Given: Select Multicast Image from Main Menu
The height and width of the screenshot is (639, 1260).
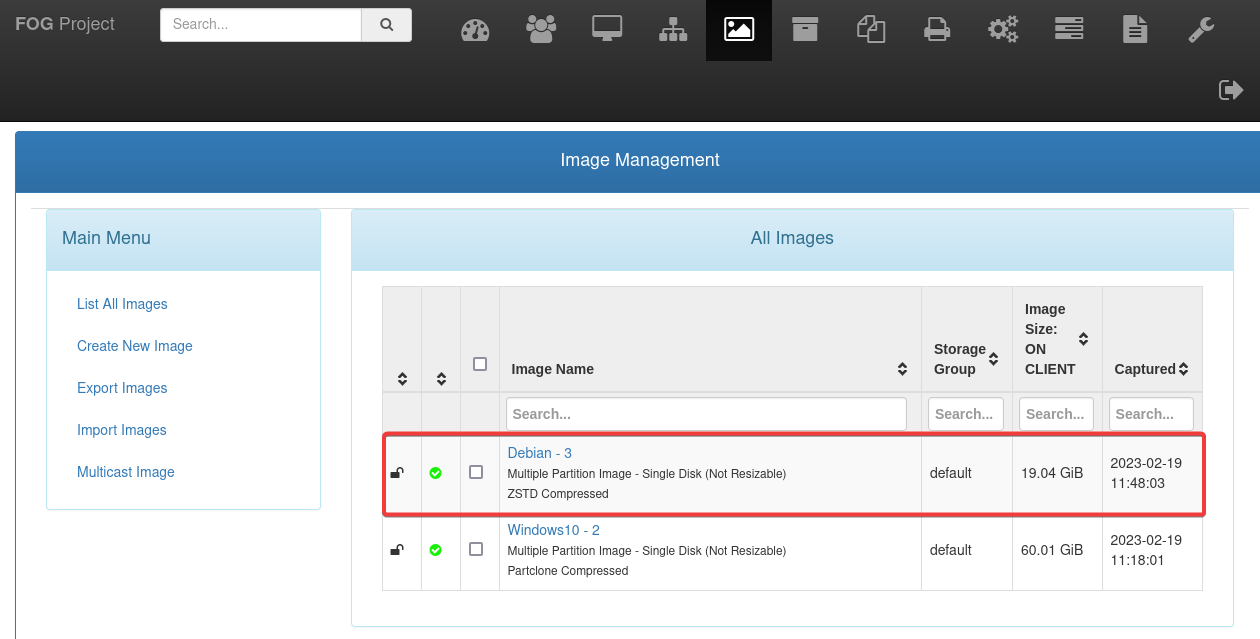Looking at the screenshot, I should [126, 472].
